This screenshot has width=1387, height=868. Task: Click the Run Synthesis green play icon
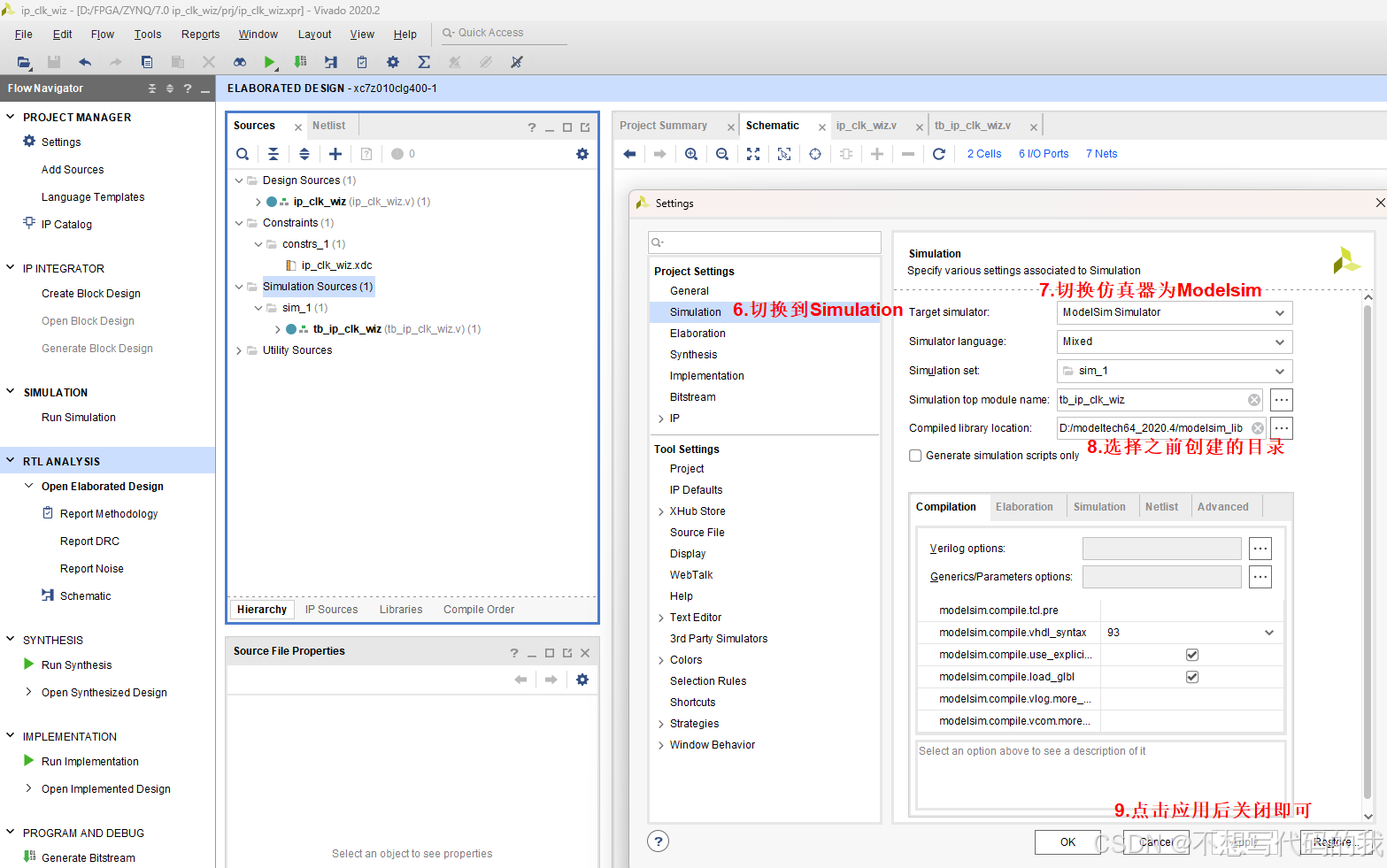[x=28, y=664]
